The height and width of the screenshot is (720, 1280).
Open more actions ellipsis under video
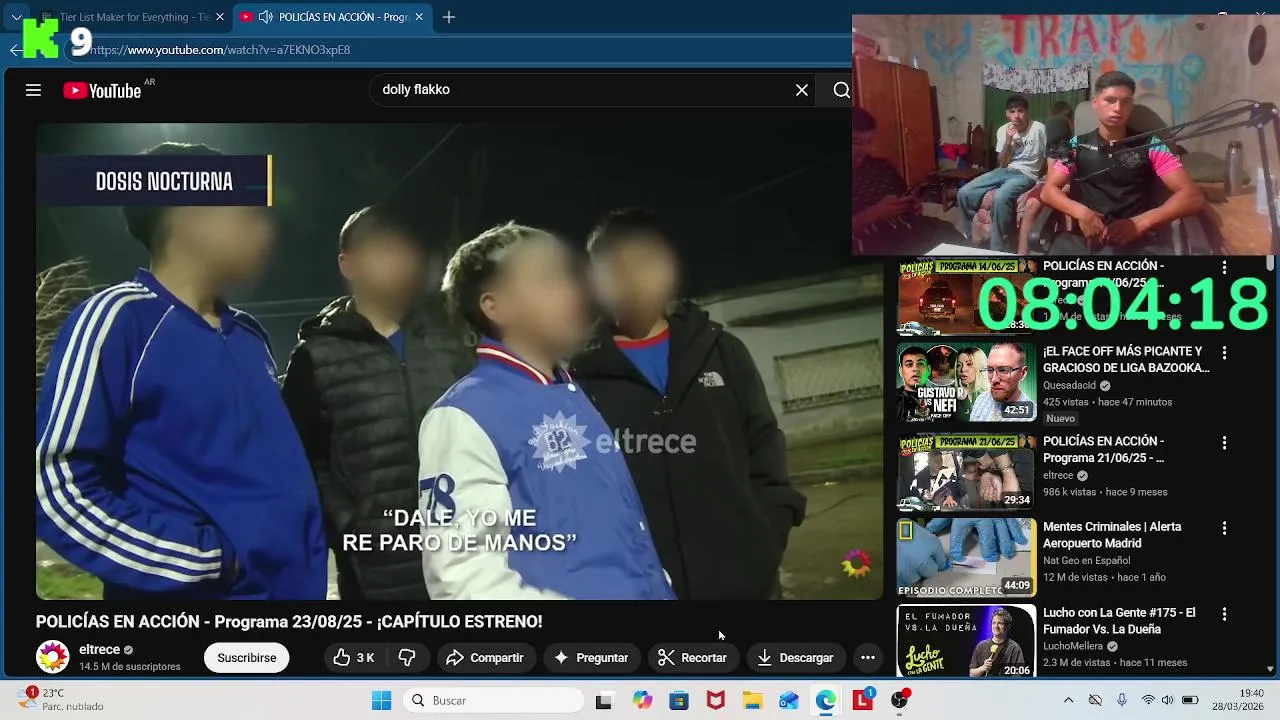868,657
